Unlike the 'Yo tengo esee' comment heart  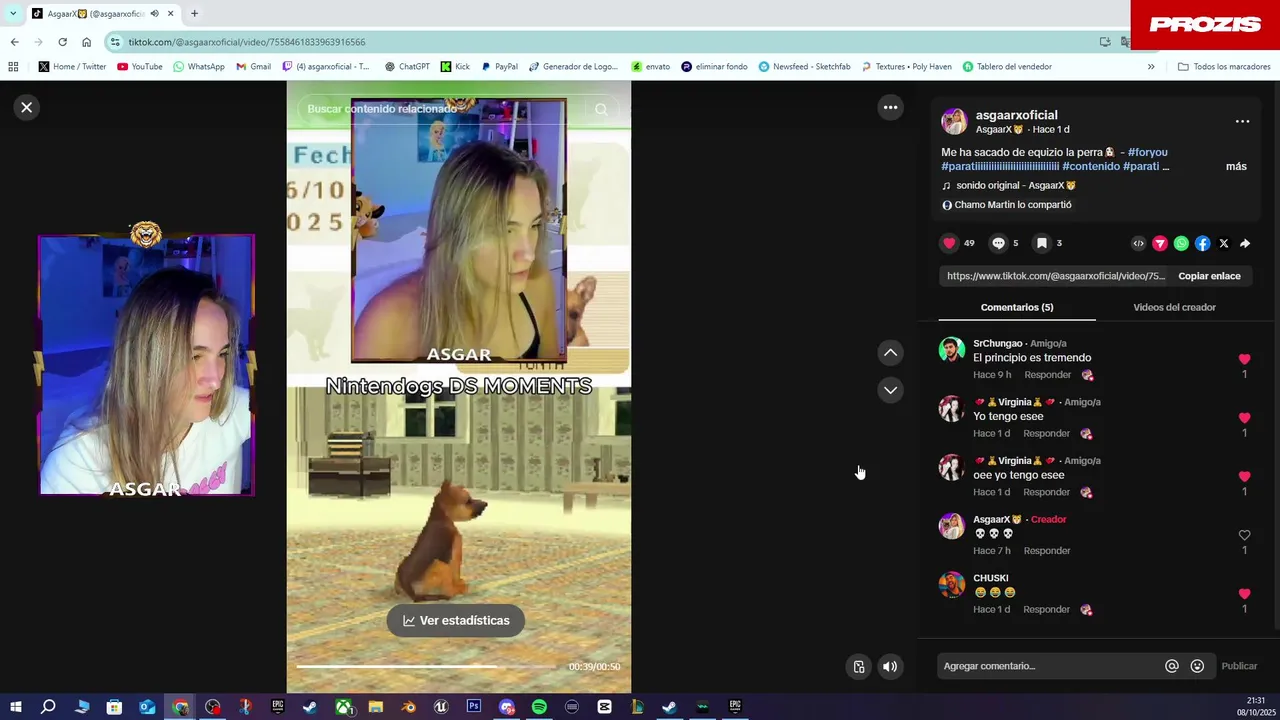tap(1244, 418)
